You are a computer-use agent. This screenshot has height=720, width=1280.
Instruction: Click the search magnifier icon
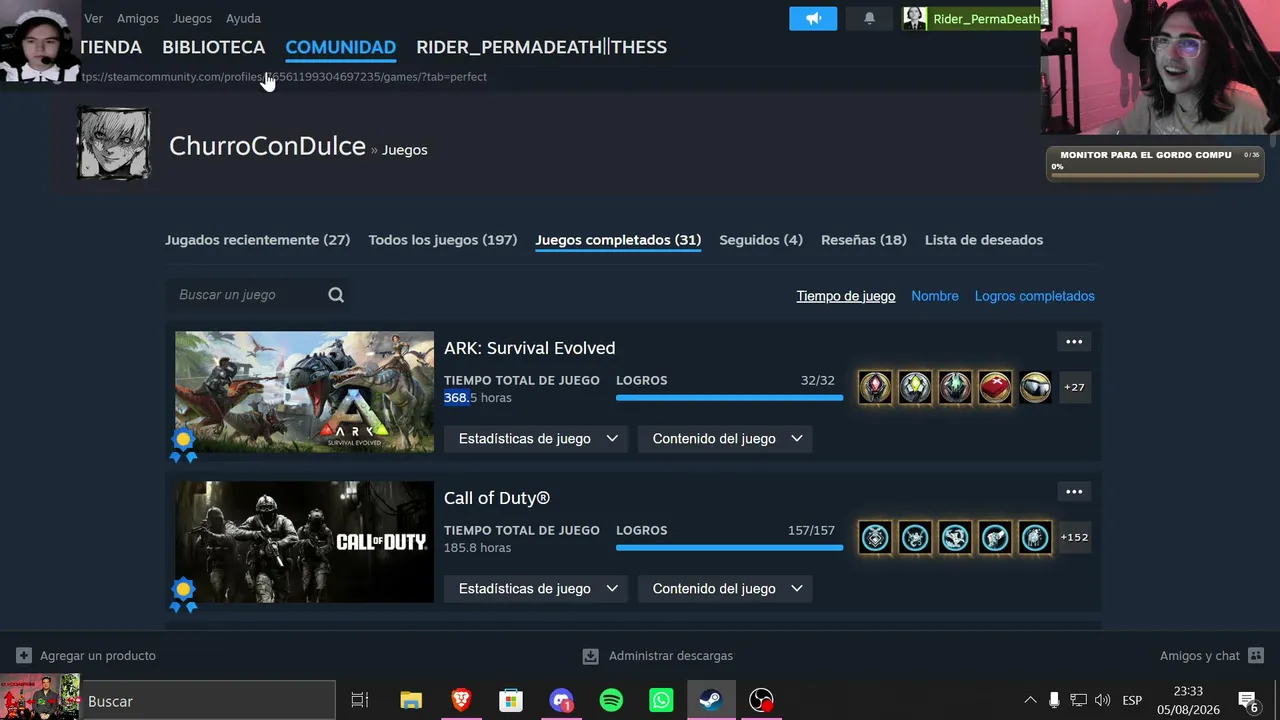click(x=336, y=295)
